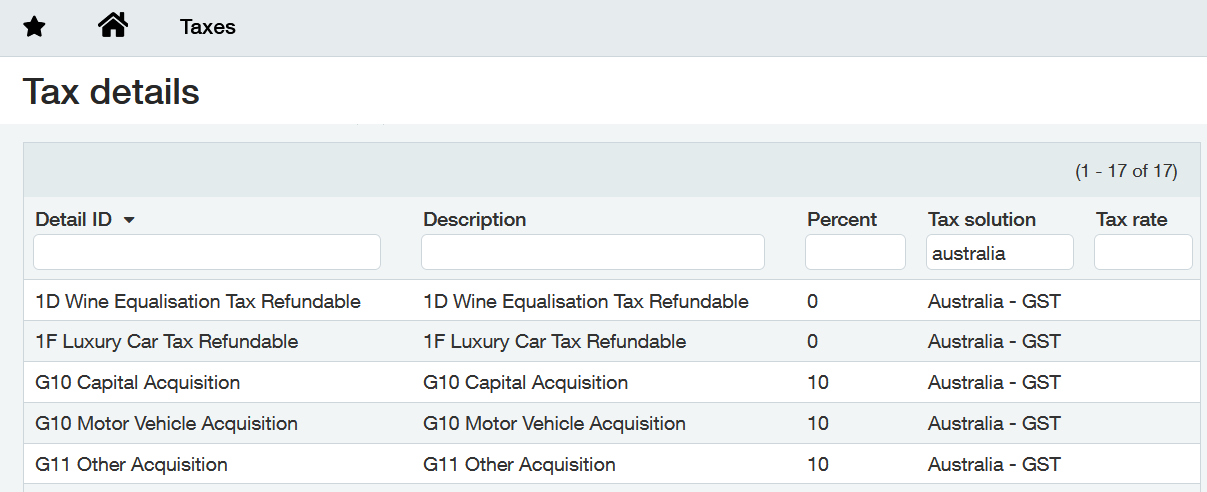This screenshot has height=492, width=1207.
Task: Open G11 Other Acquisition detail
Action: [612, 465]
